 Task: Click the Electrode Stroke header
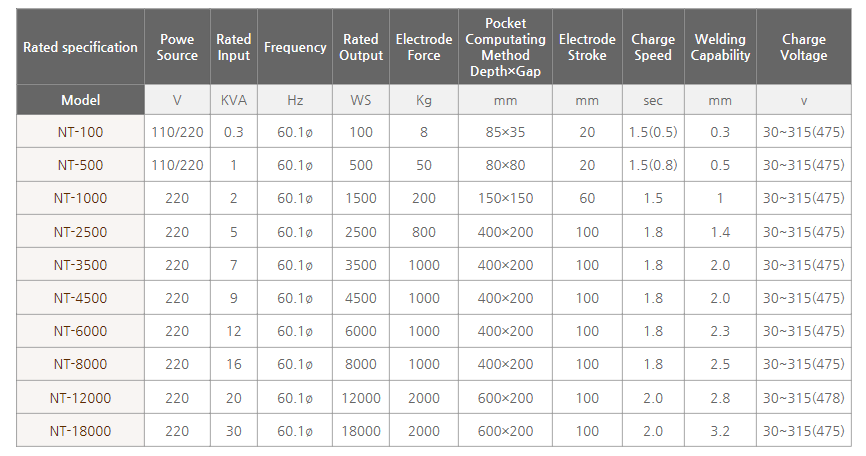pos(587,47)
